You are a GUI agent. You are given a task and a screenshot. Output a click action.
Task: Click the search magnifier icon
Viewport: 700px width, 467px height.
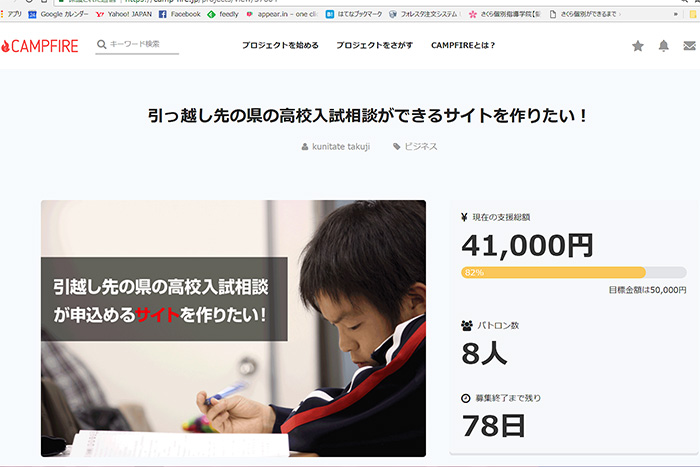[x=102, y=45]
